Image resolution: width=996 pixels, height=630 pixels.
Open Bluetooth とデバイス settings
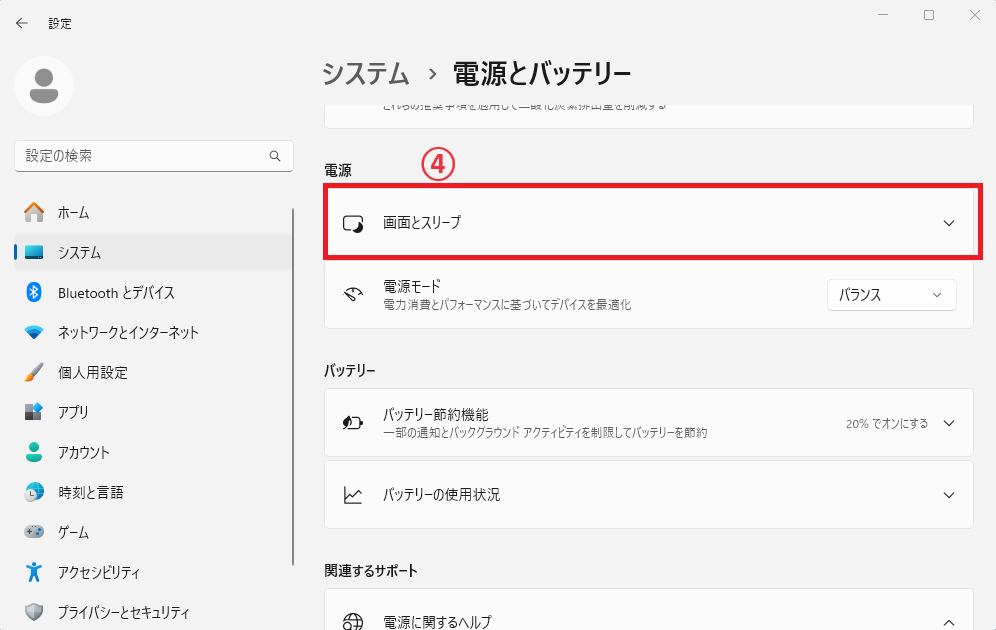click(x=116, y=292)
